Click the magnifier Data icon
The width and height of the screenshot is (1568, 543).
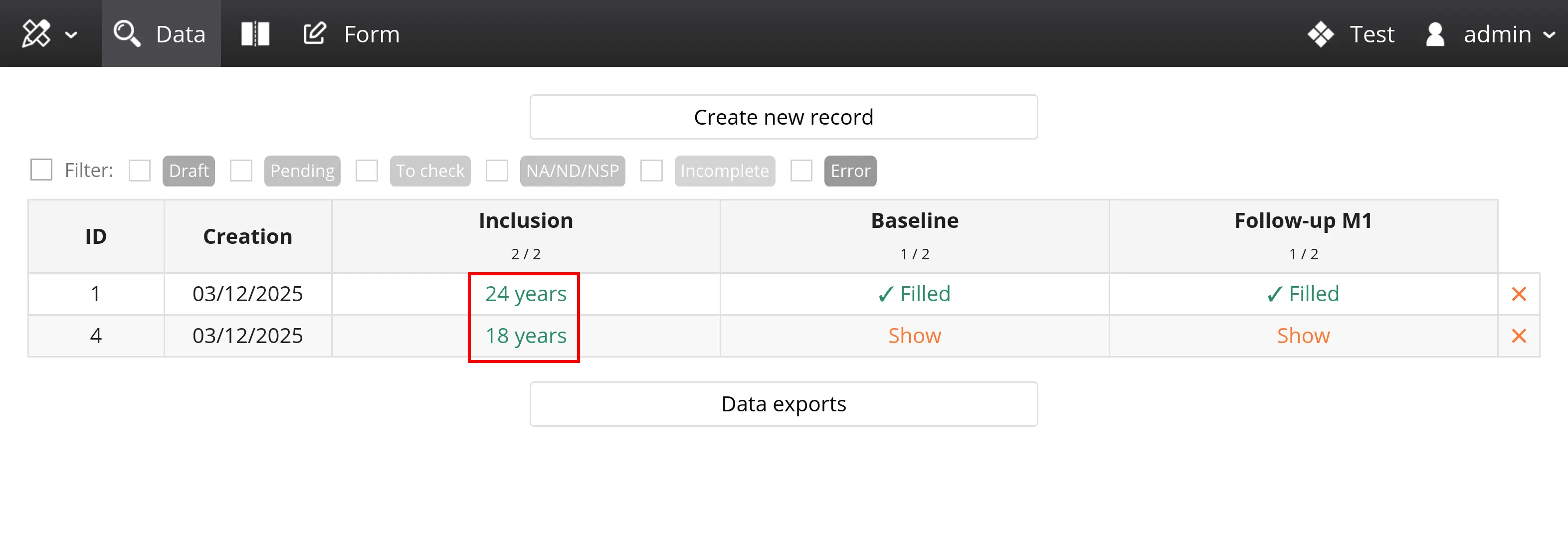click(127, 34)
